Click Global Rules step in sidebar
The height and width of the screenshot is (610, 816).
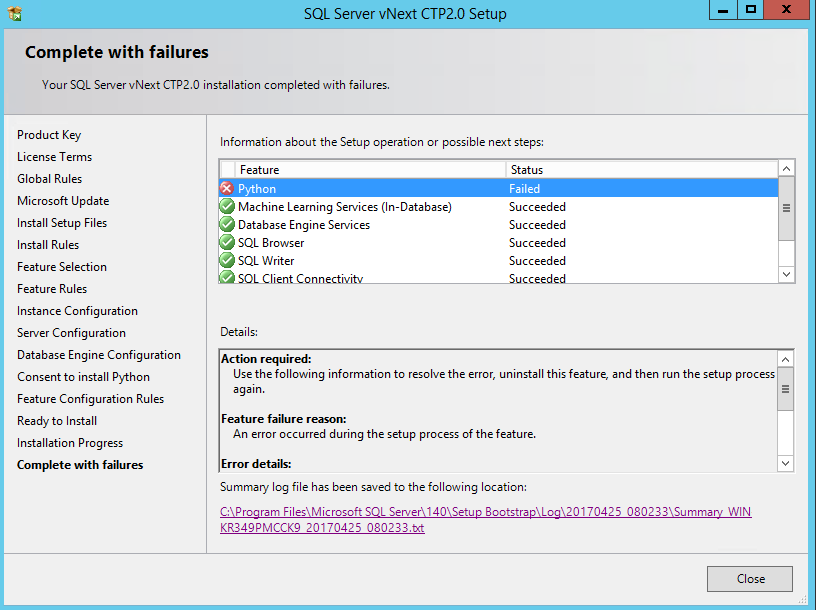(x=49, y=179)
